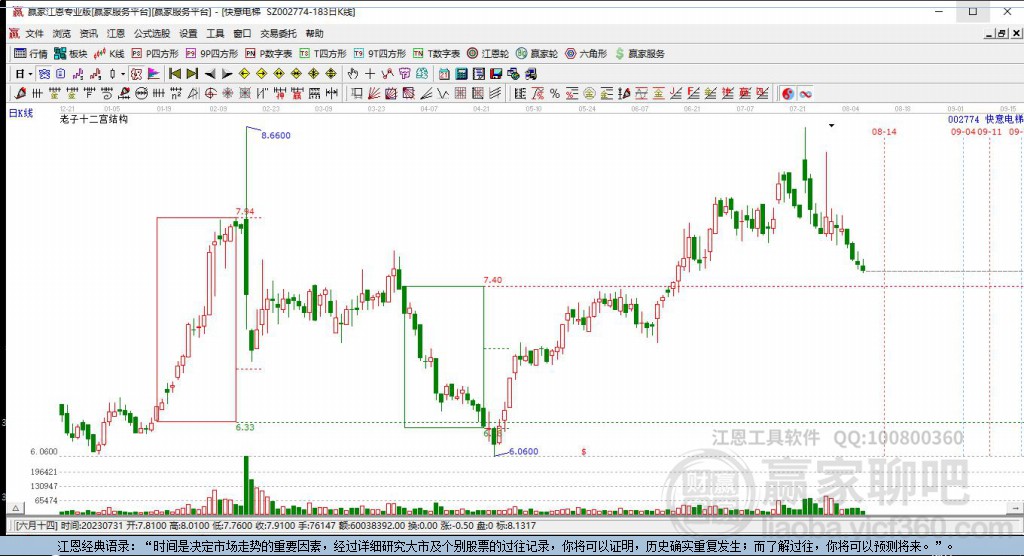Image resolution: width=1024 pixels, height=556 pixels.
Task: Select the red starburst radial lines tool
Action: (x=227, y=93)
